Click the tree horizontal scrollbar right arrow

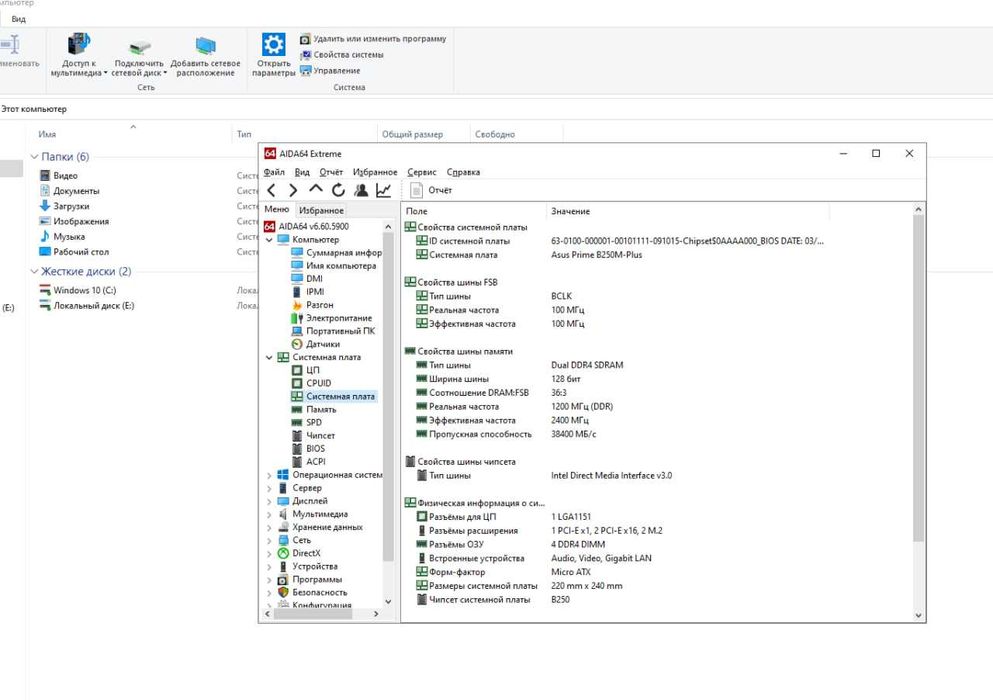click(x=376, y=614)
